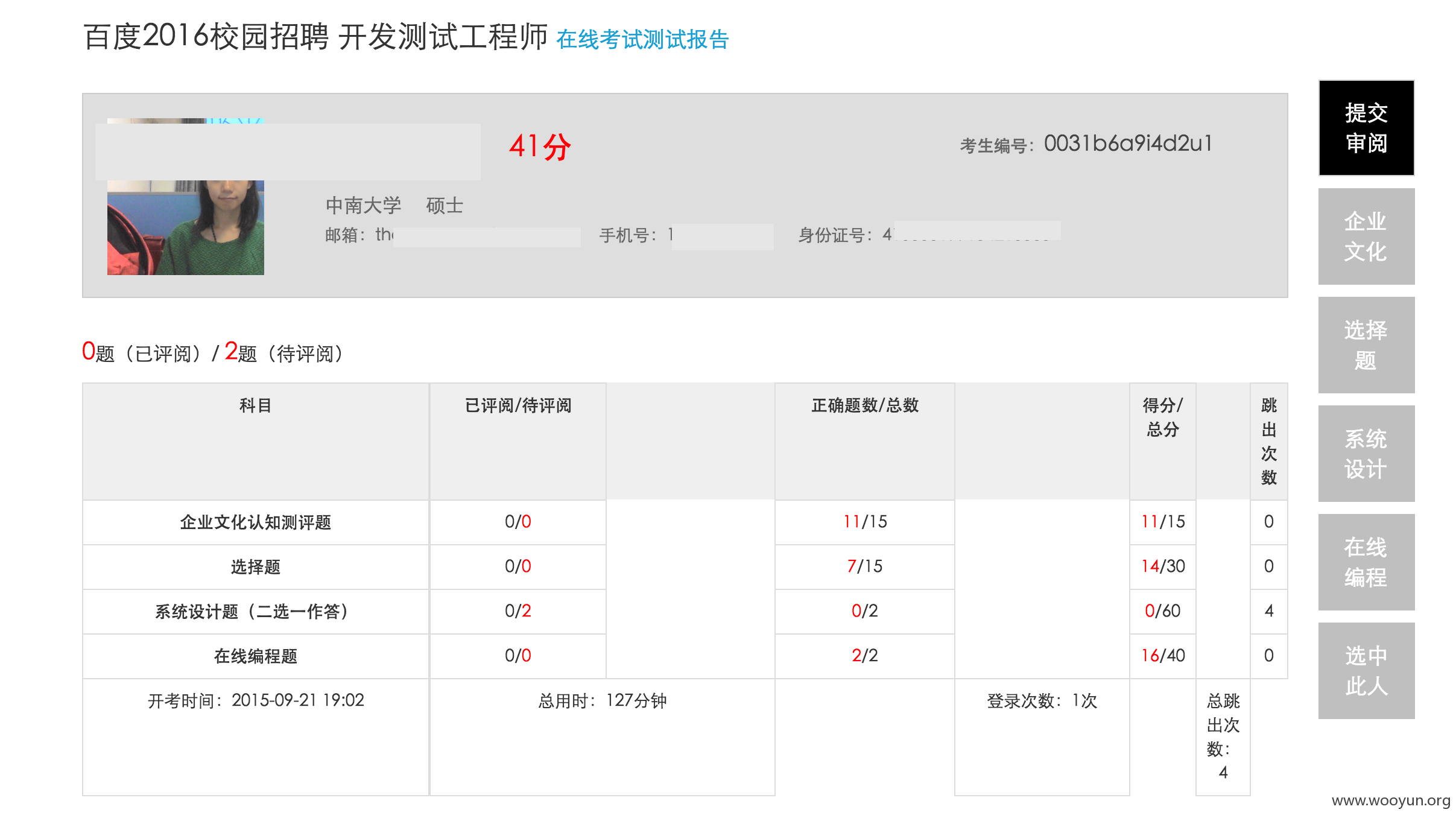Open the 系统设计 section
Viewport: 1456px width, 818px height.
[1366, 454]
